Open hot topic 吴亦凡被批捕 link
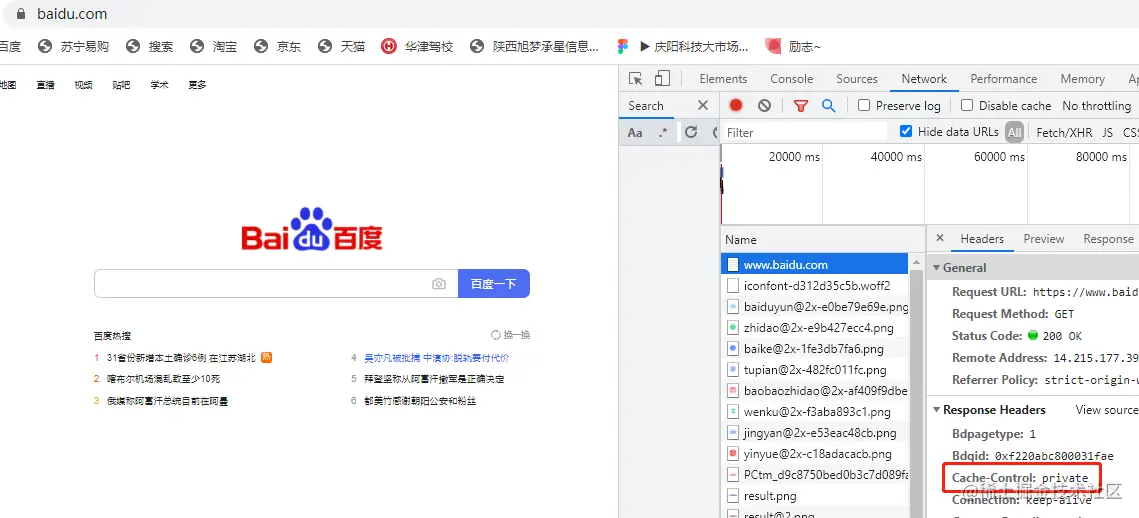Viewport: 1139px width, 518px height. tap(437, 357)
